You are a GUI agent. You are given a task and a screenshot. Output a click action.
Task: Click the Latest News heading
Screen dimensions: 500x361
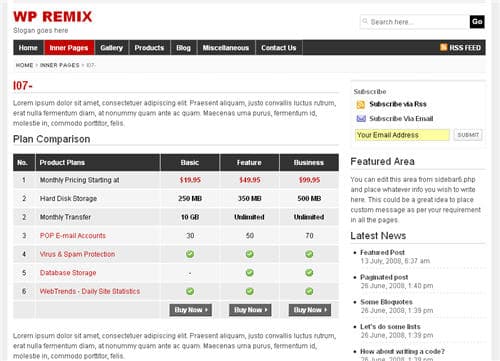[378, 236]
